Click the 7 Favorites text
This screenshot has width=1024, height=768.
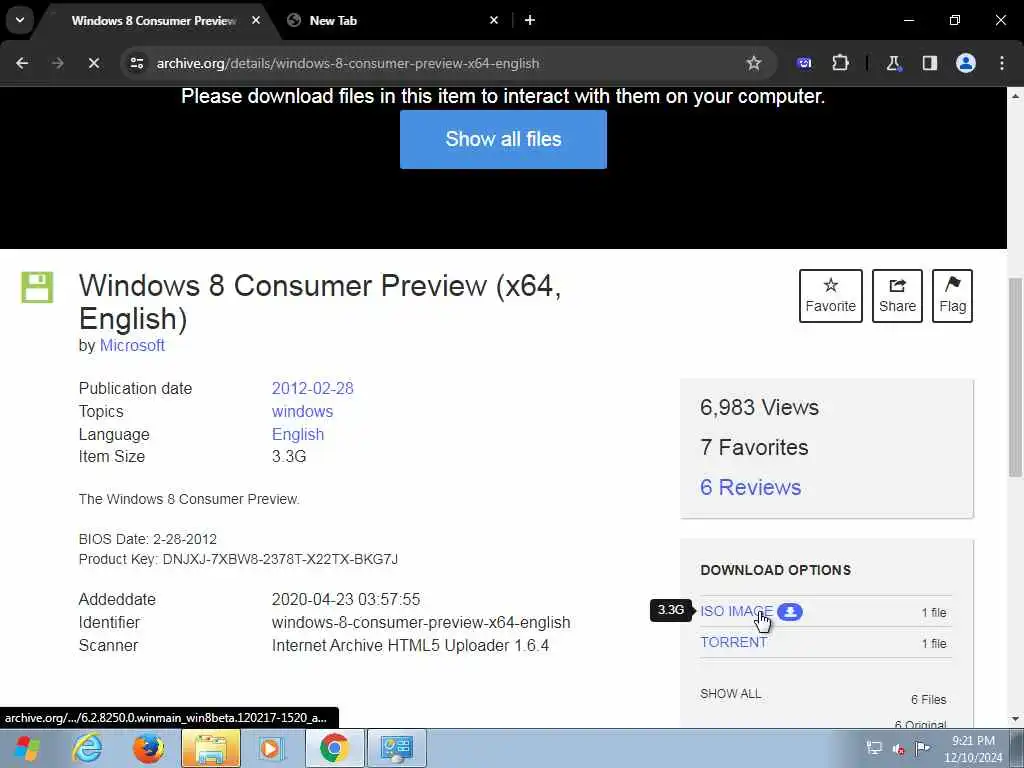coord(754,447)
